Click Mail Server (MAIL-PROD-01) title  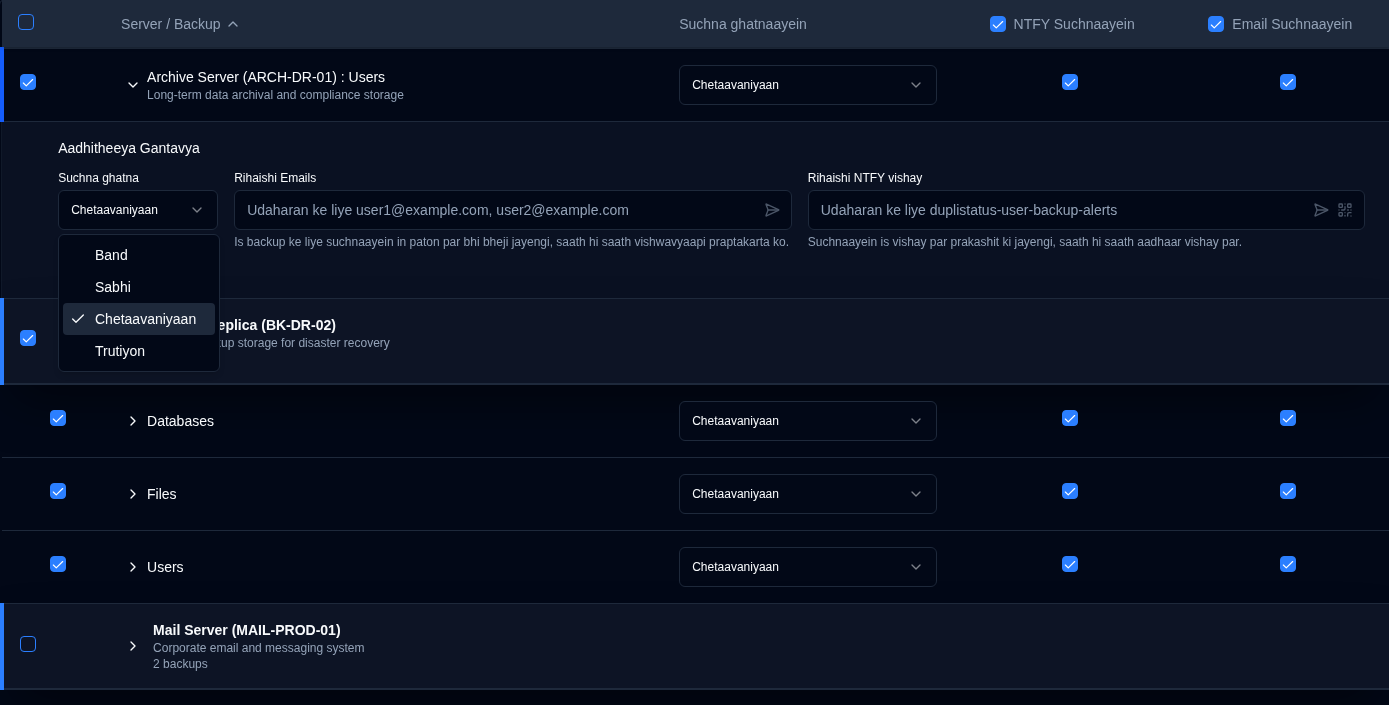point(247,630)
